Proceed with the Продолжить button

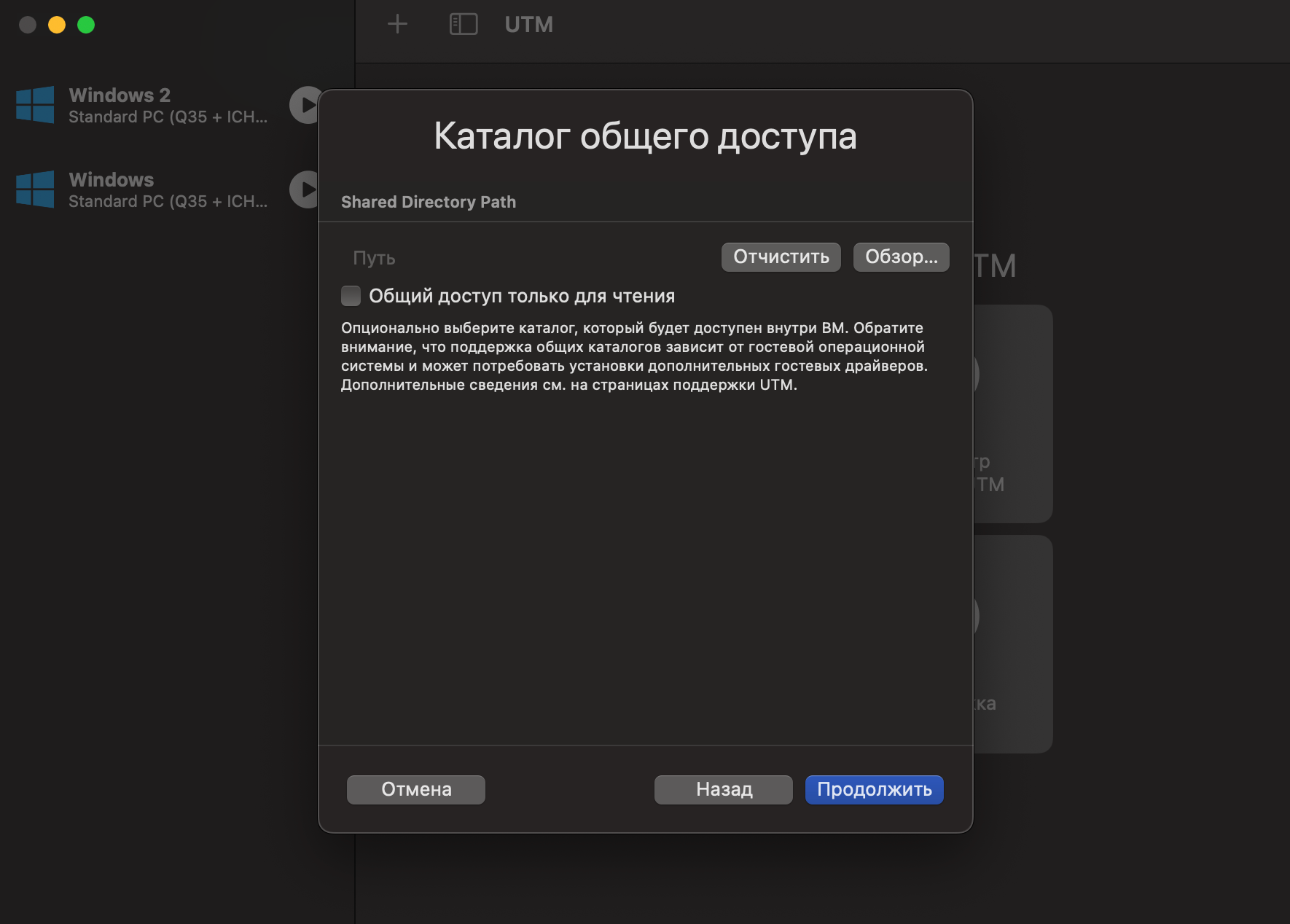pos(874,790)
